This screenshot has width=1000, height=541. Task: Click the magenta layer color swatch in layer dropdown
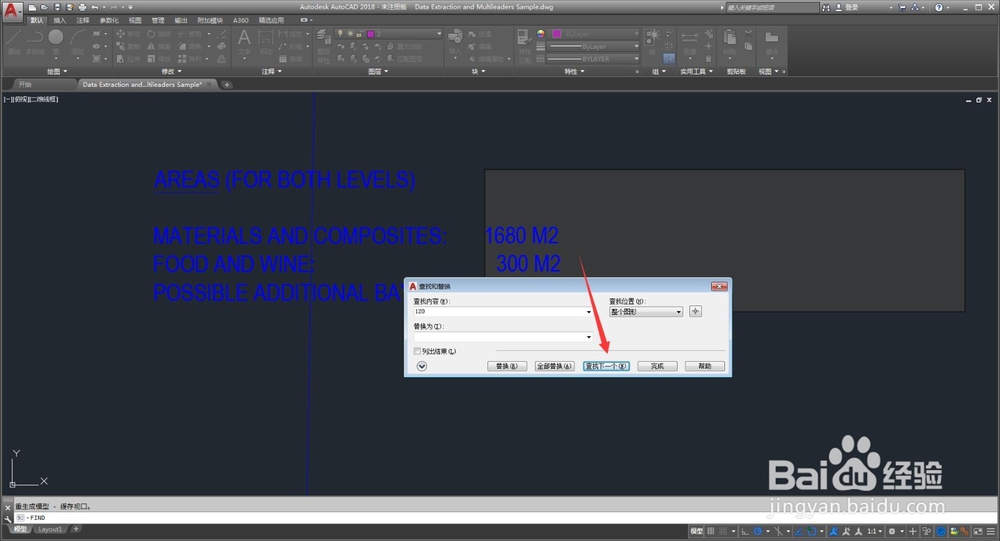pyautogui.click(x=370, y=34)
